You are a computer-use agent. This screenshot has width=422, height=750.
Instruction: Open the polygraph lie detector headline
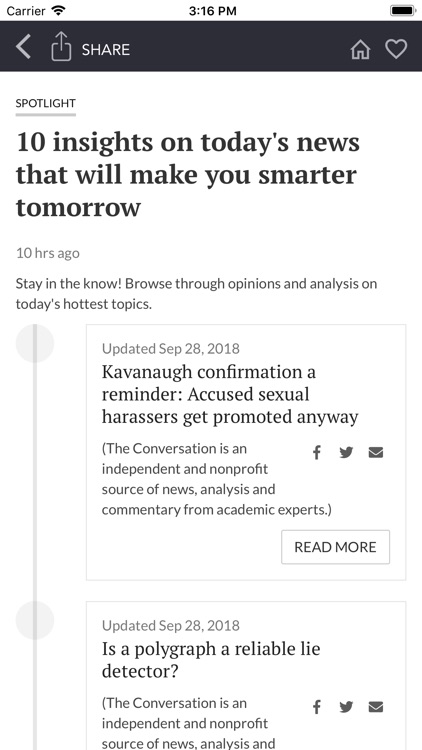(211, 660)
